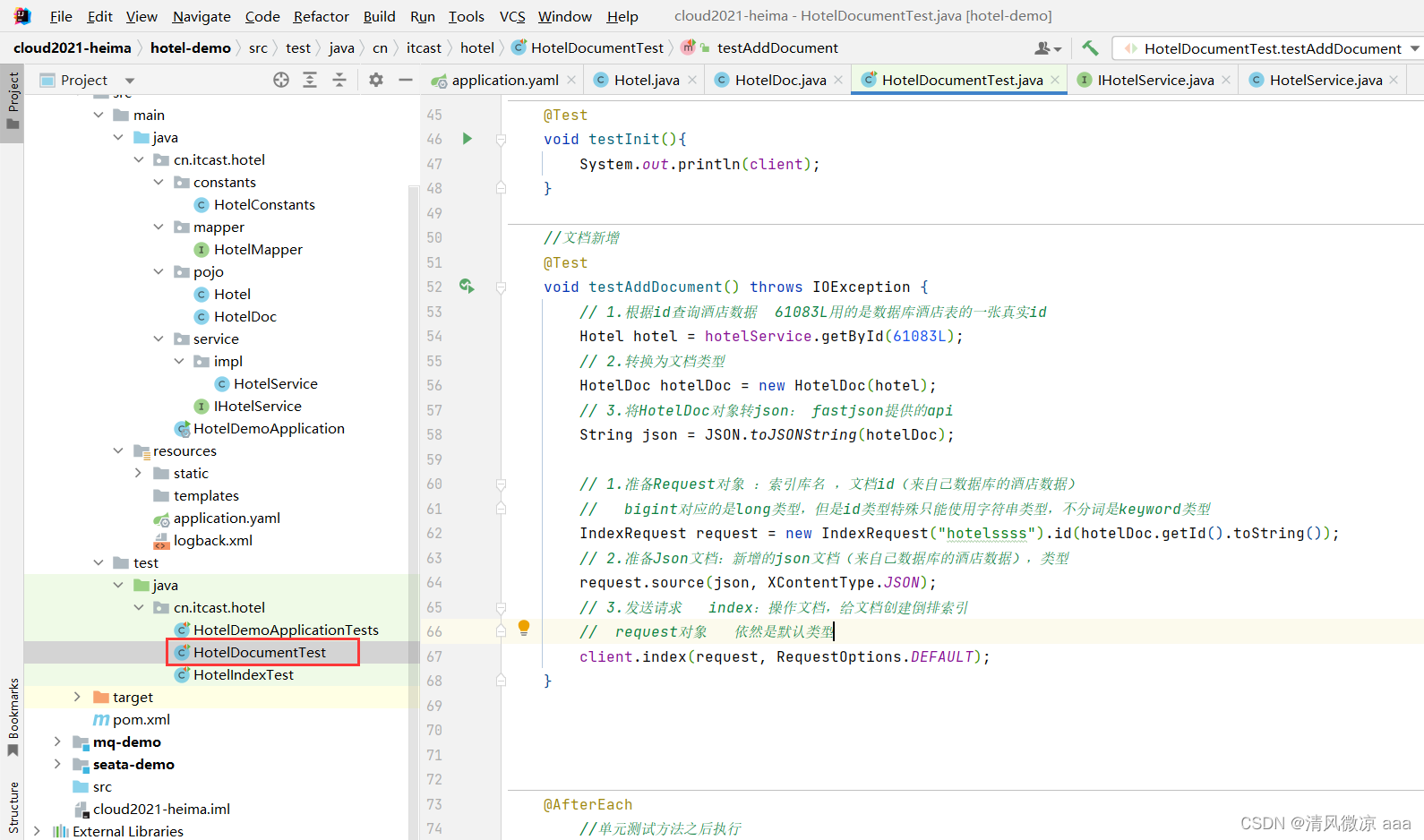
Task: Close the HotelService.java tab
Action: pyautogui.click(x=1394, y=80)
